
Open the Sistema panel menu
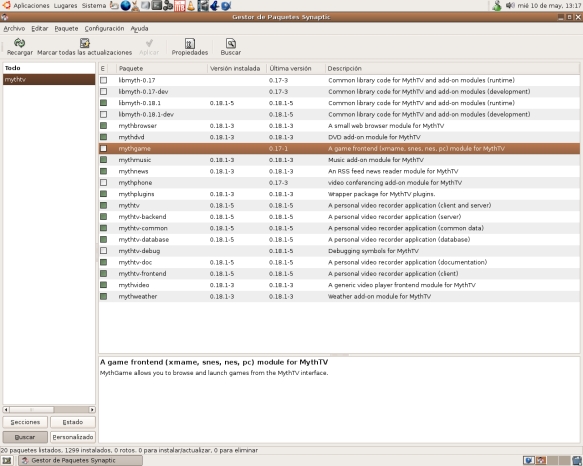(94, 6)
